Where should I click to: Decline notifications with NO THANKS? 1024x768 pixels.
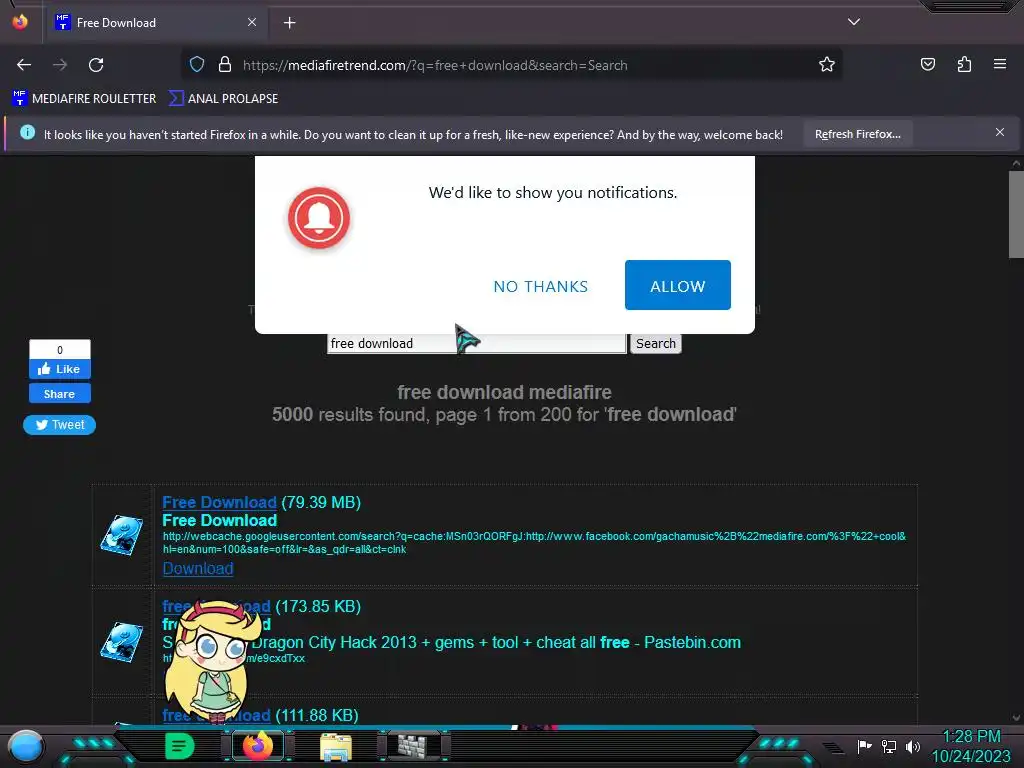(x=540, y=286)
